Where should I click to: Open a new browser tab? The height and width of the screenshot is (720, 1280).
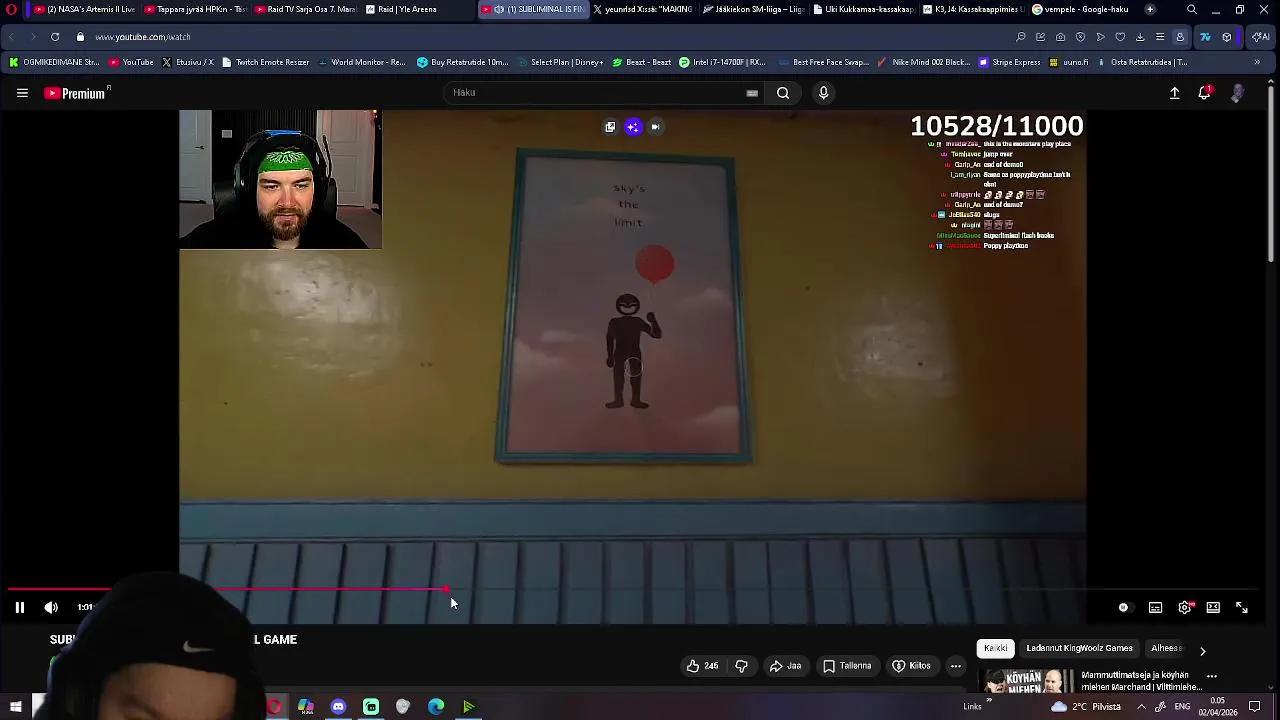[x=1150, y=9]
